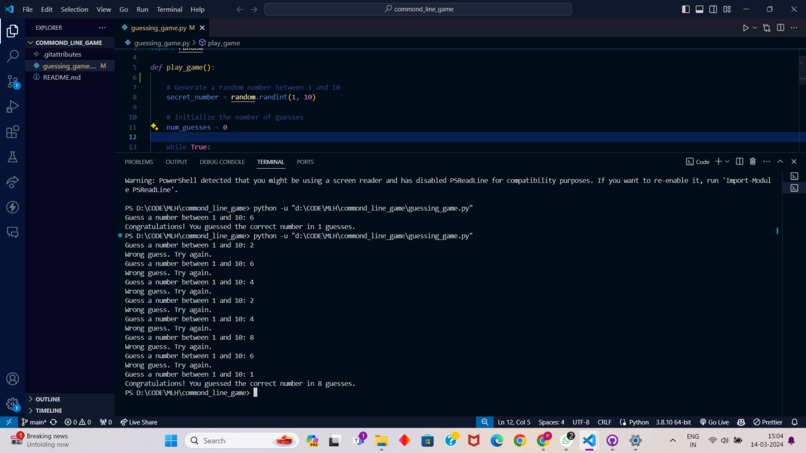Switch to the DEBUG CONSOLE tab

pos(222,161)
